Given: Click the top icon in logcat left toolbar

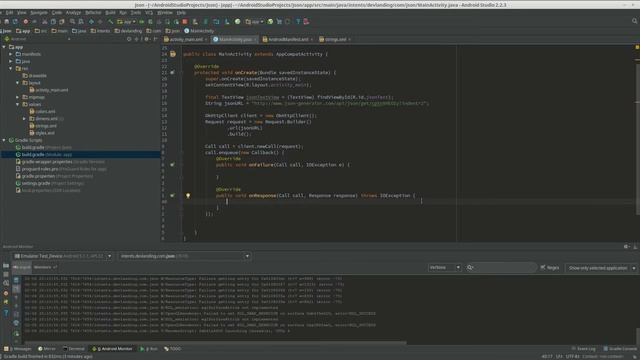Looking at the screenshot, I should tap(16, 280).
